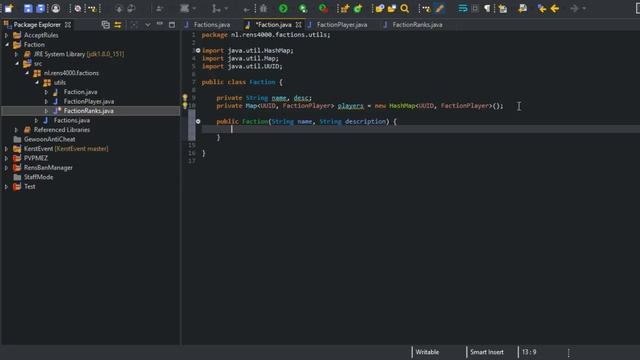
Task: Click the Debug bug icon in toolbar
Action: coord(263,9)
